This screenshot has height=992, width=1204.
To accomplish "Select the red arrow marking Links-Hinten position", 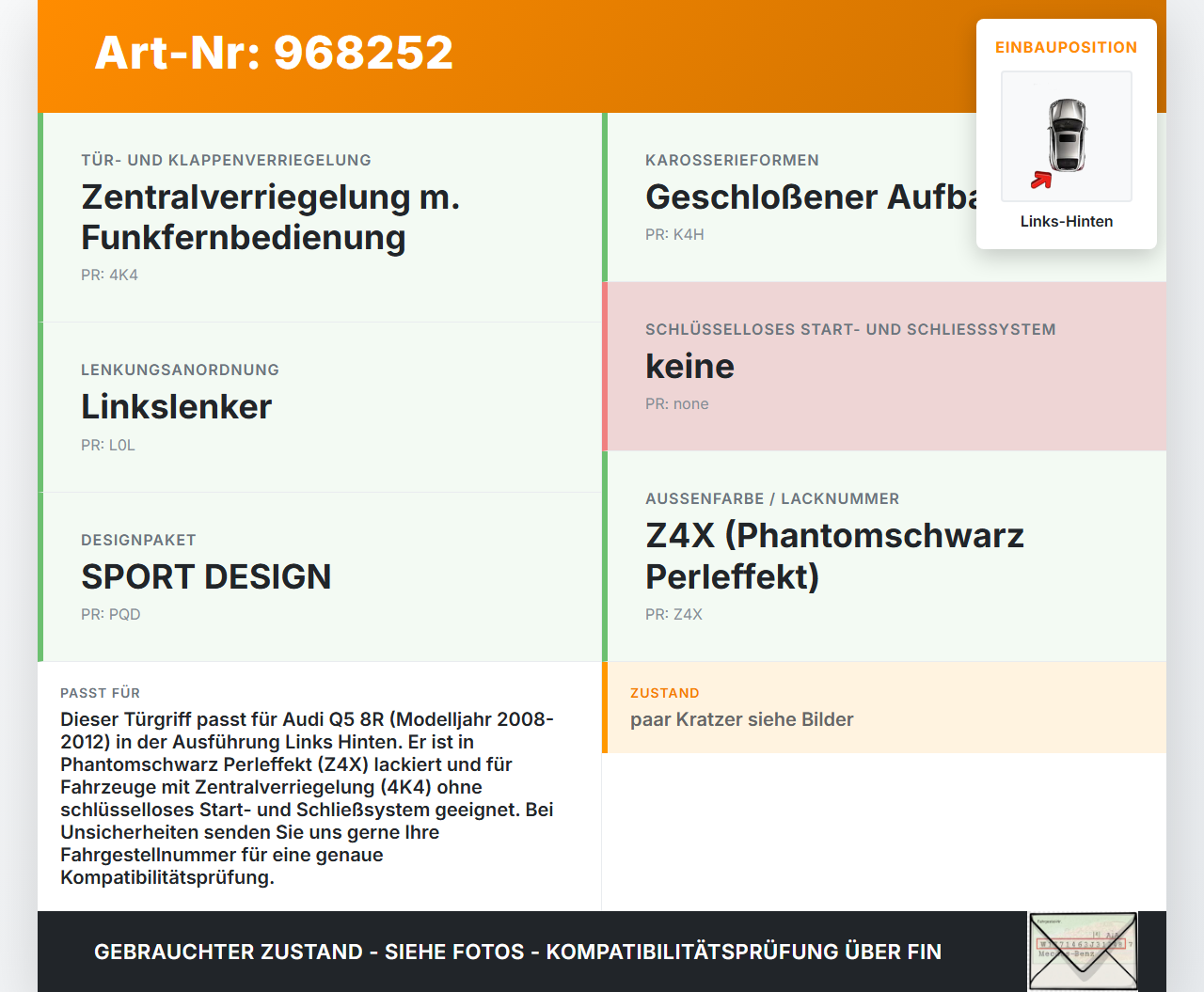I will click(x=1042, y=181).
